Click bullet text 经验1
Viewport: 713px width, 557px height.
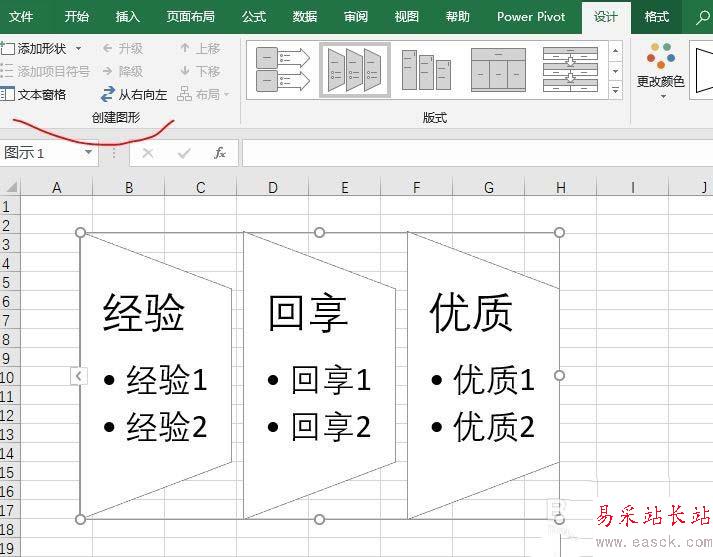(167, 379)
